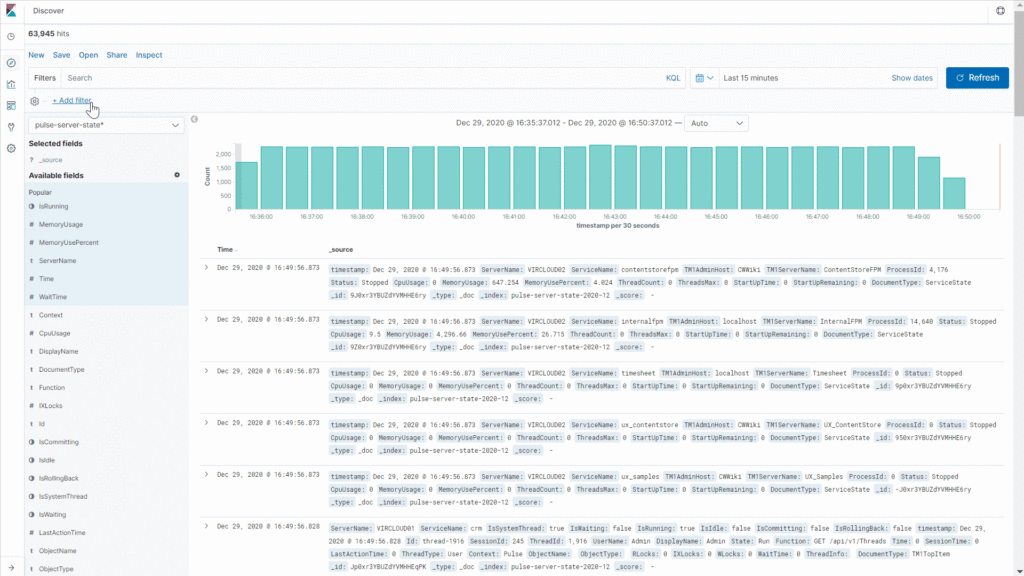Collapse the fields sidebar with arrow icon
Screen dimensions: 1024x576
pyautogui.click(x=194, y=120)
